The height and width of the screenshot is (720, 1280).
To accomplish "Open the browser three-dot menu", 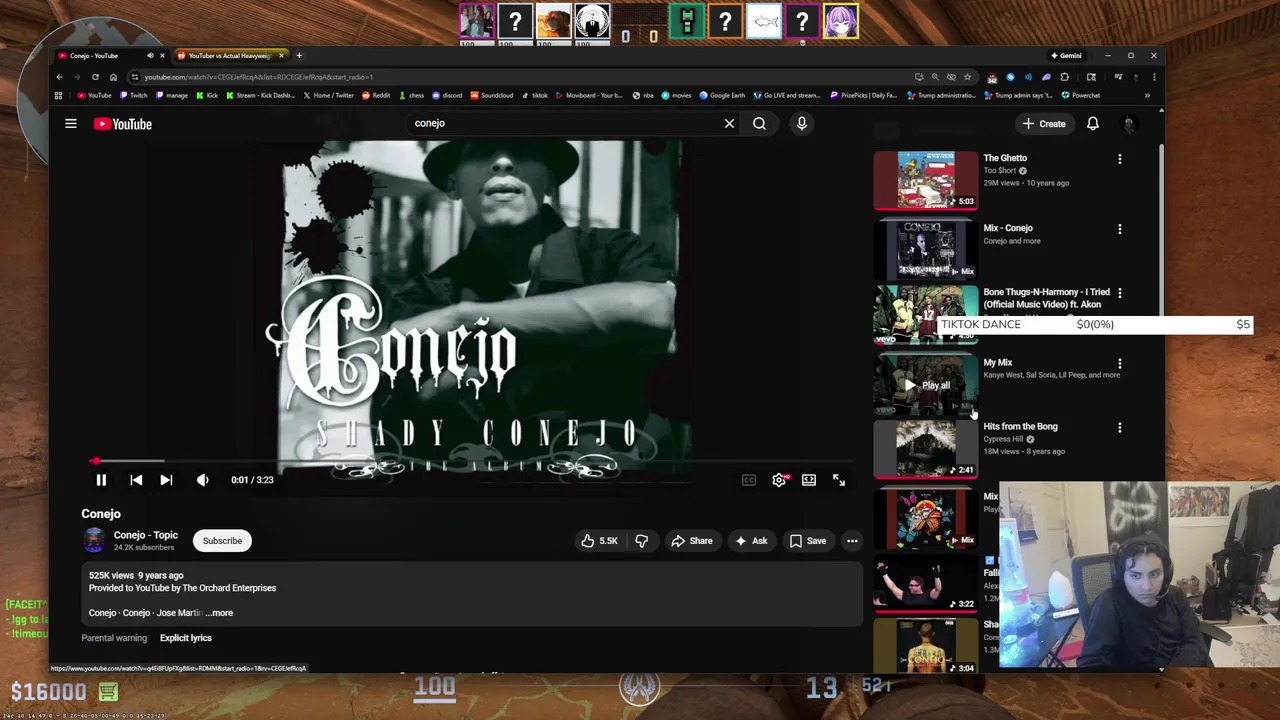I will pyautogui.click(x=1154, y=77).
